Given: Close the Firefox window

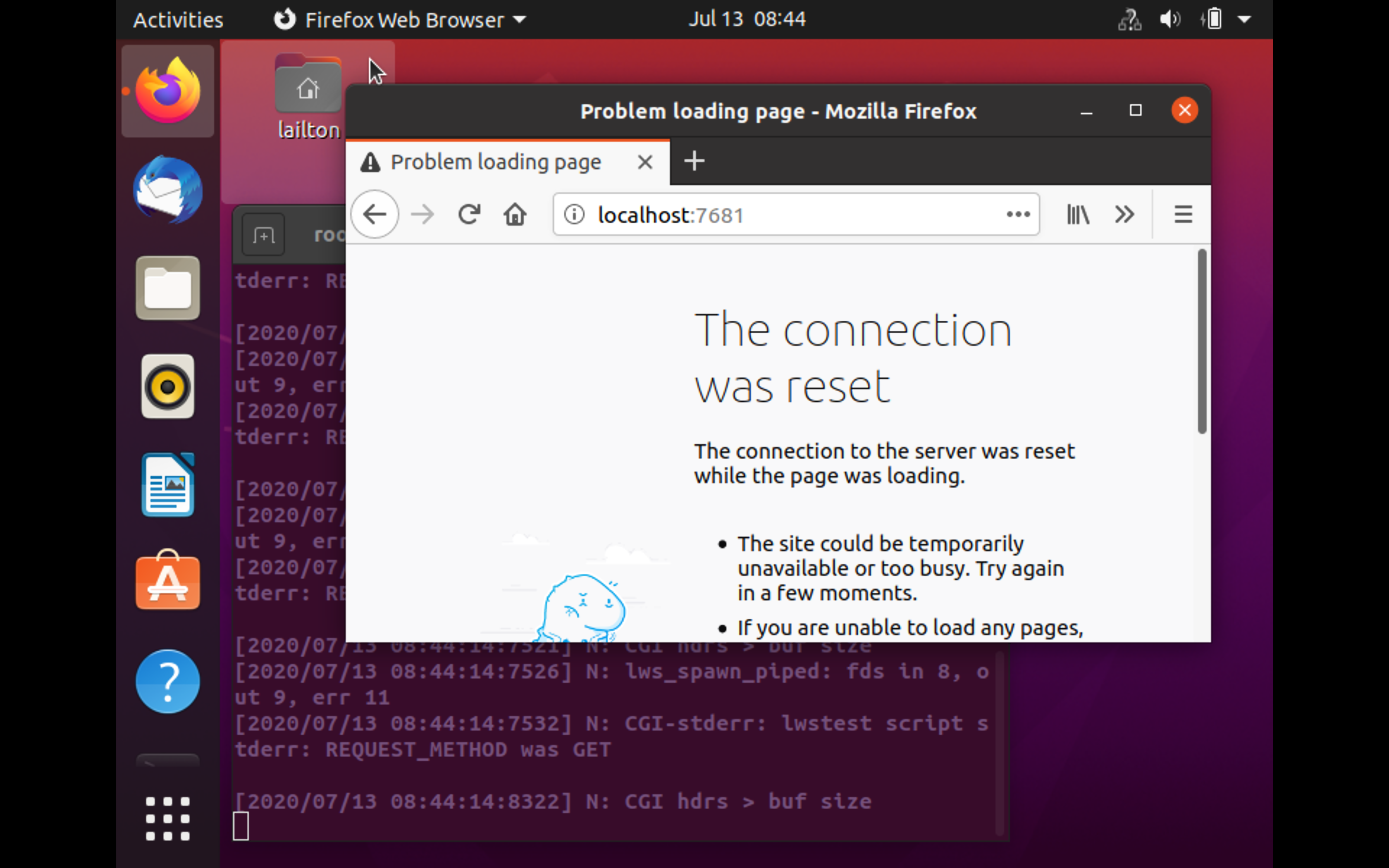Looking at the screenshot, I should (x=1185, y=110).
